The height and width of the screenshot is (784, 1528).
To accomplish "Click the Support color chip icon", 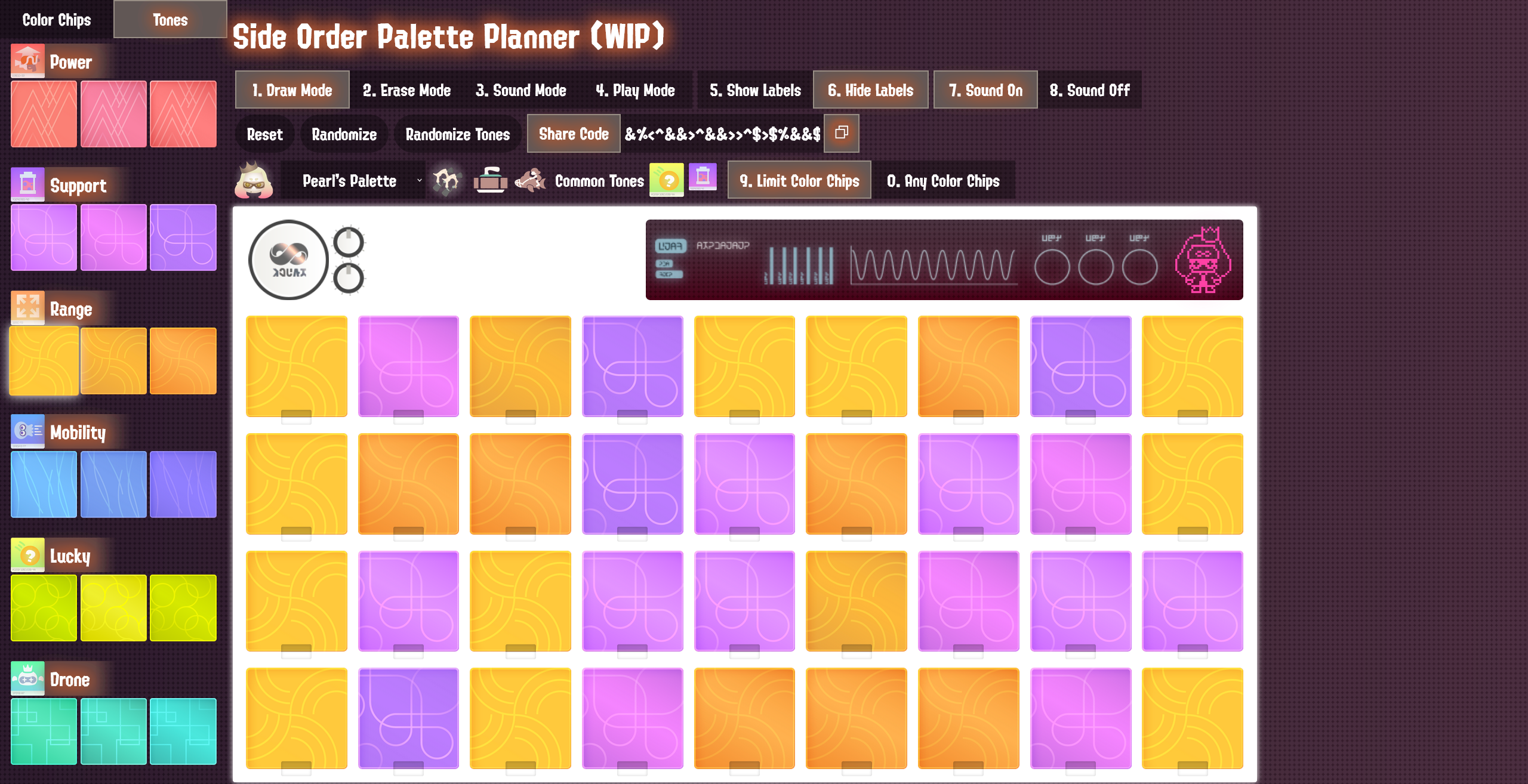I will 27,184.
